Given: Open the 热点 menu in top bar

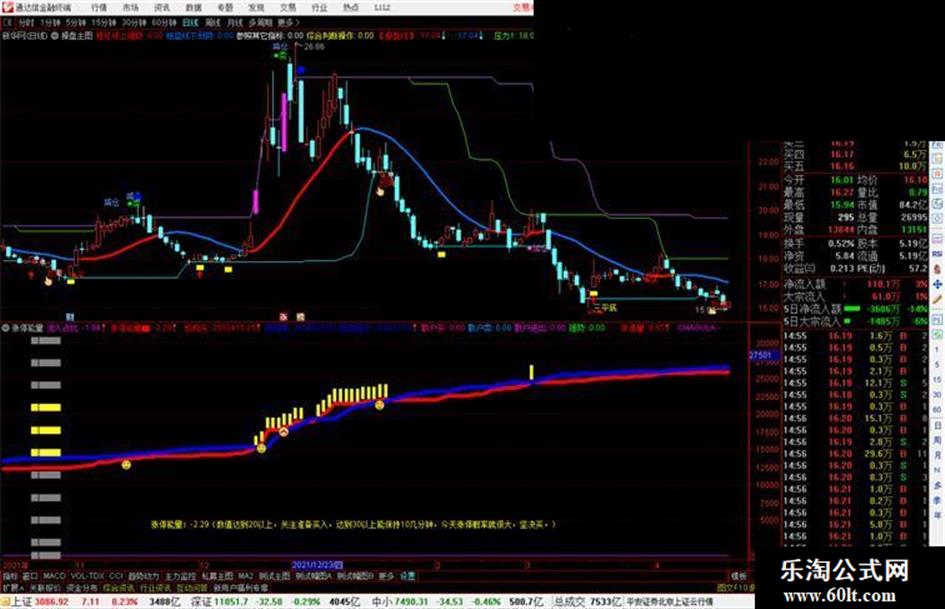Looking at the screenshot, I should [351, 7].
